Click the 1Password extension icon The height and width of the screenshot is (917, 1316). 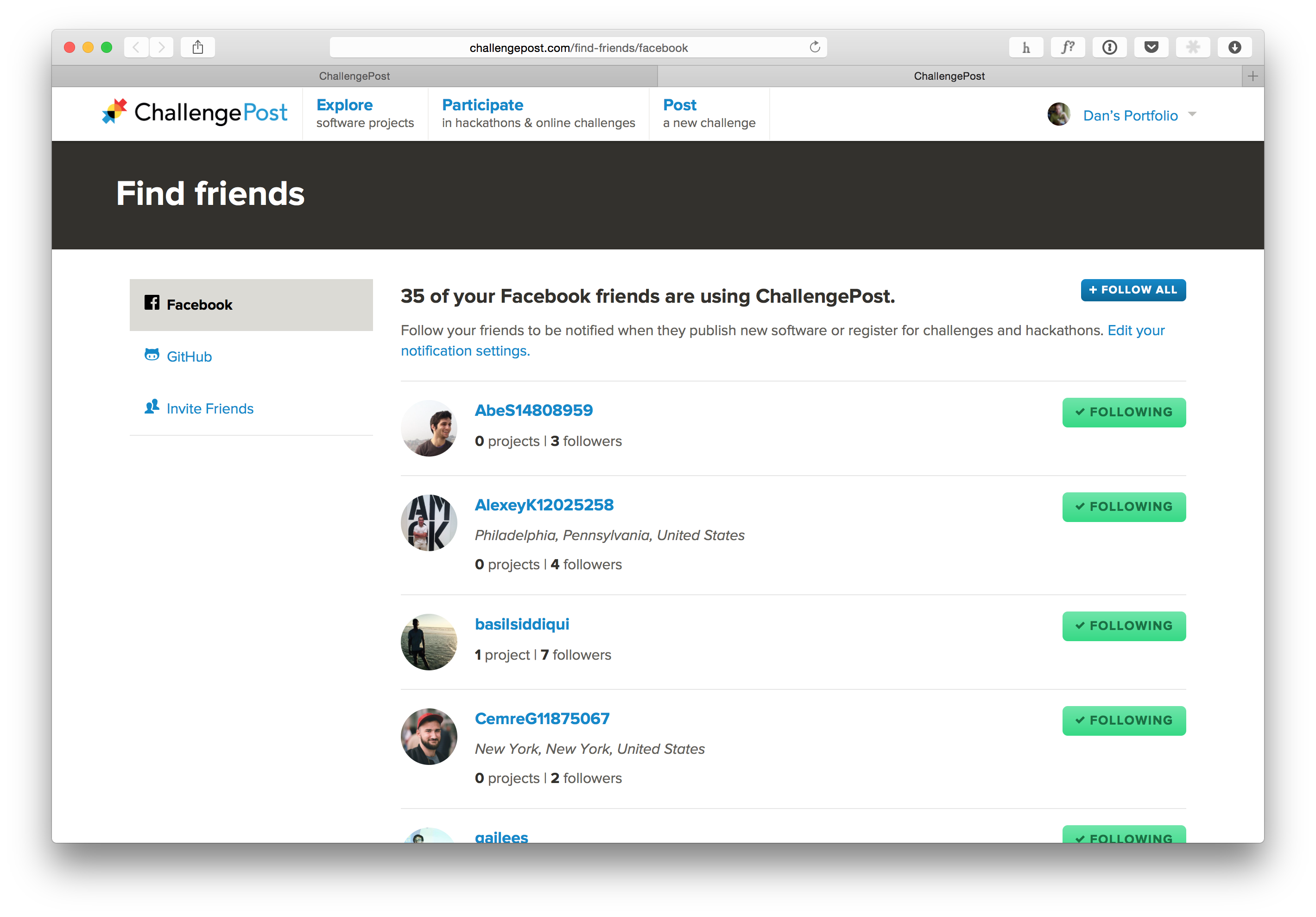(1109, 47)
